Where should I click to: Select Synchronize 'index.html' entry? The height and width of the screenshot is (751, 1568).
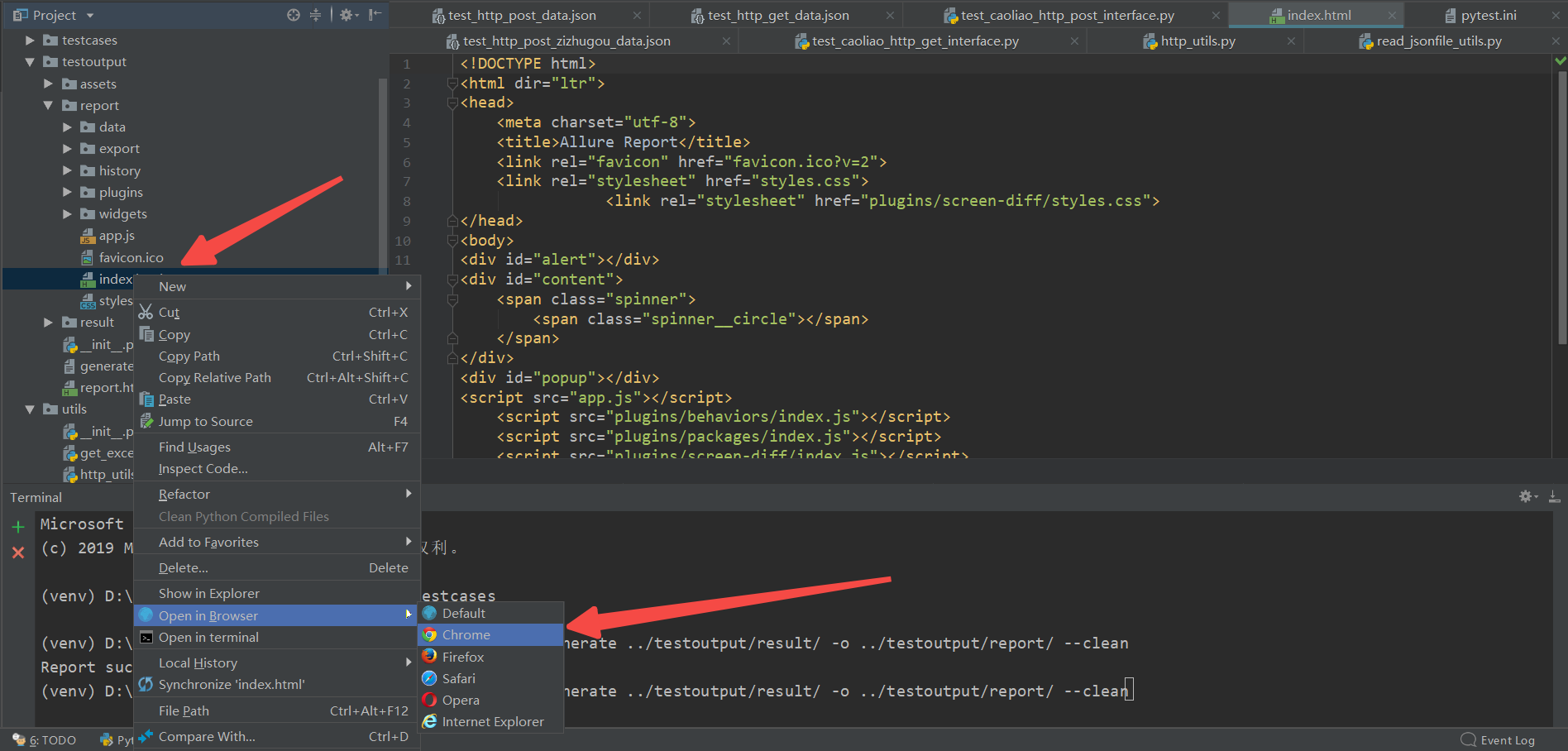(277, 684)
